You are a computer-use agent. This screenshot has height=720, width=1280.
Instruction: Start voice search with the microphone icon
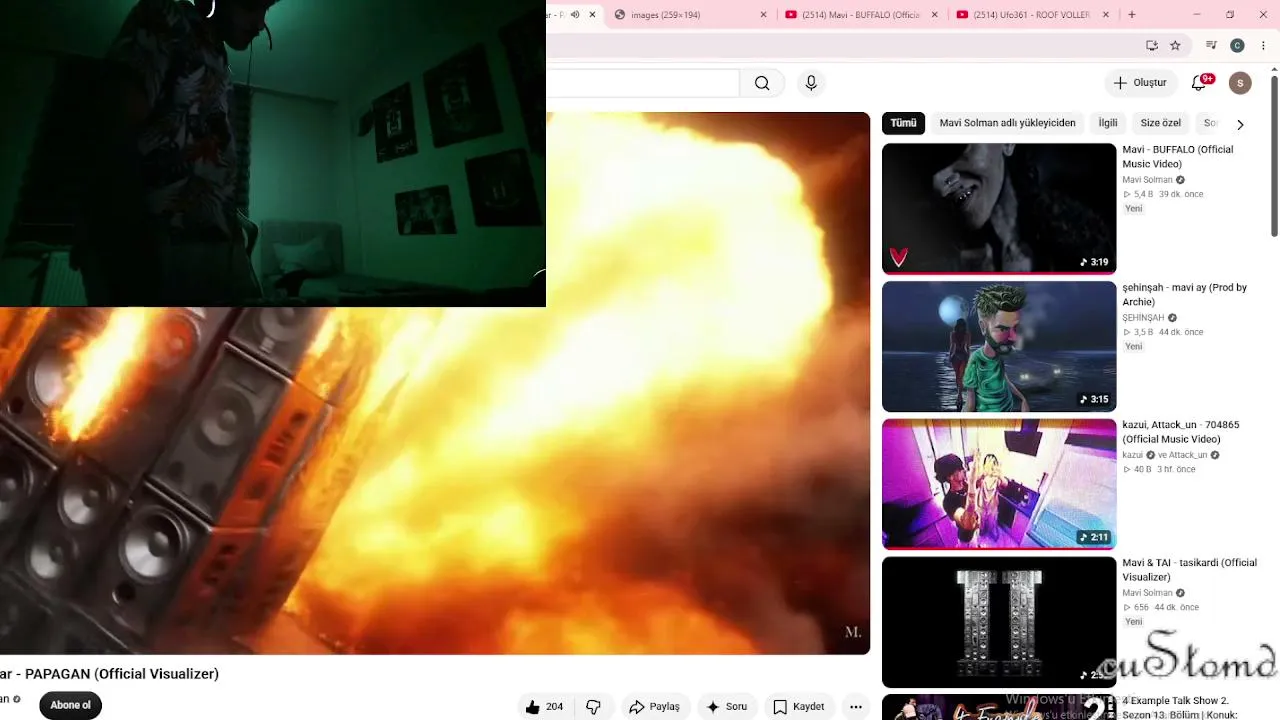click(x=811, y=83)
